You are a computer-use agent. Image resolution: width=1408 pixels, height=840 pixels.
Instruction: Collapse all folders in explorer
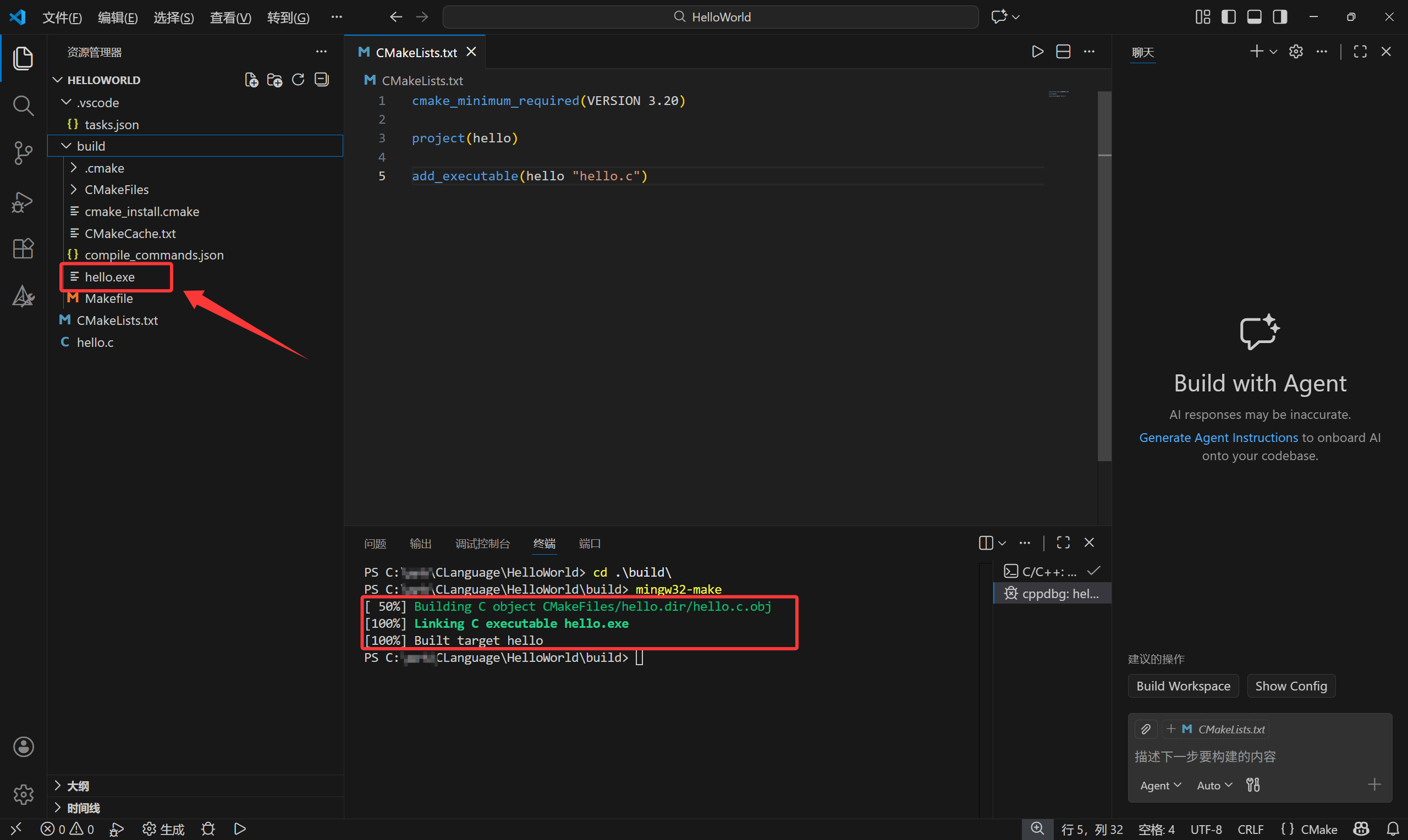(322, 80)
